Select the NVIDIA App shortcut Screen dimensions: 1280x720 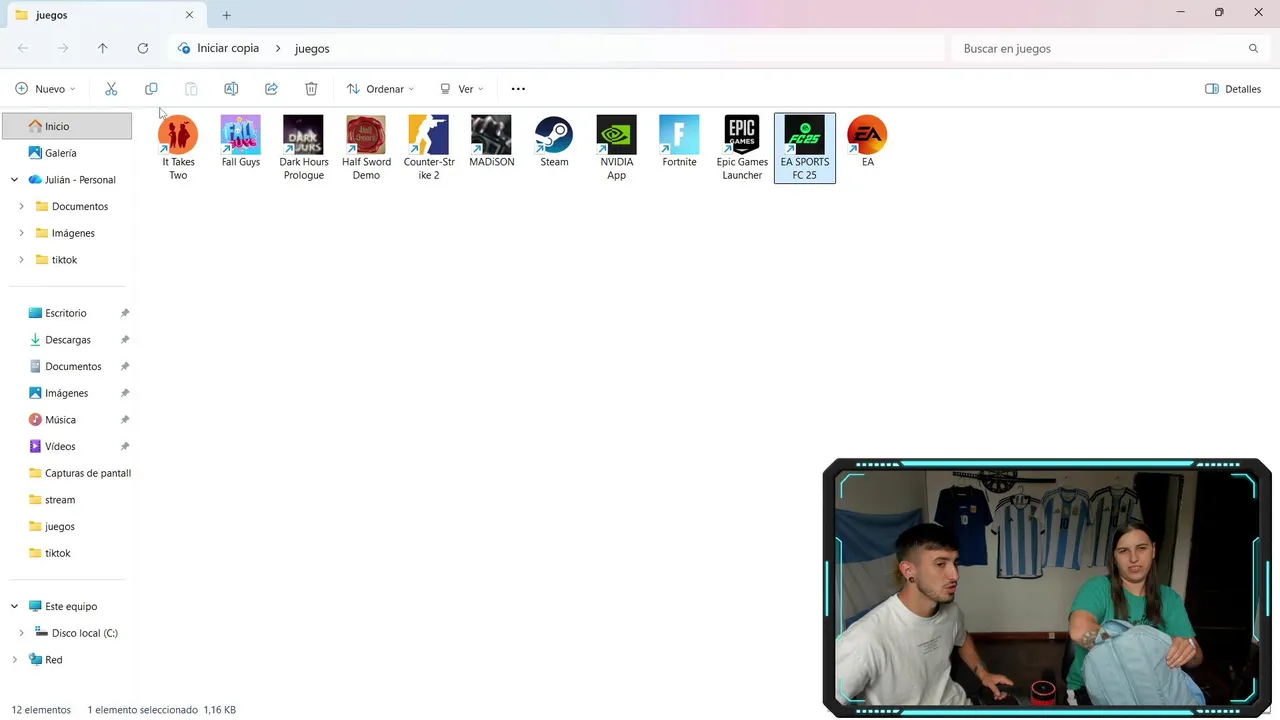click(x=616, y=147)
